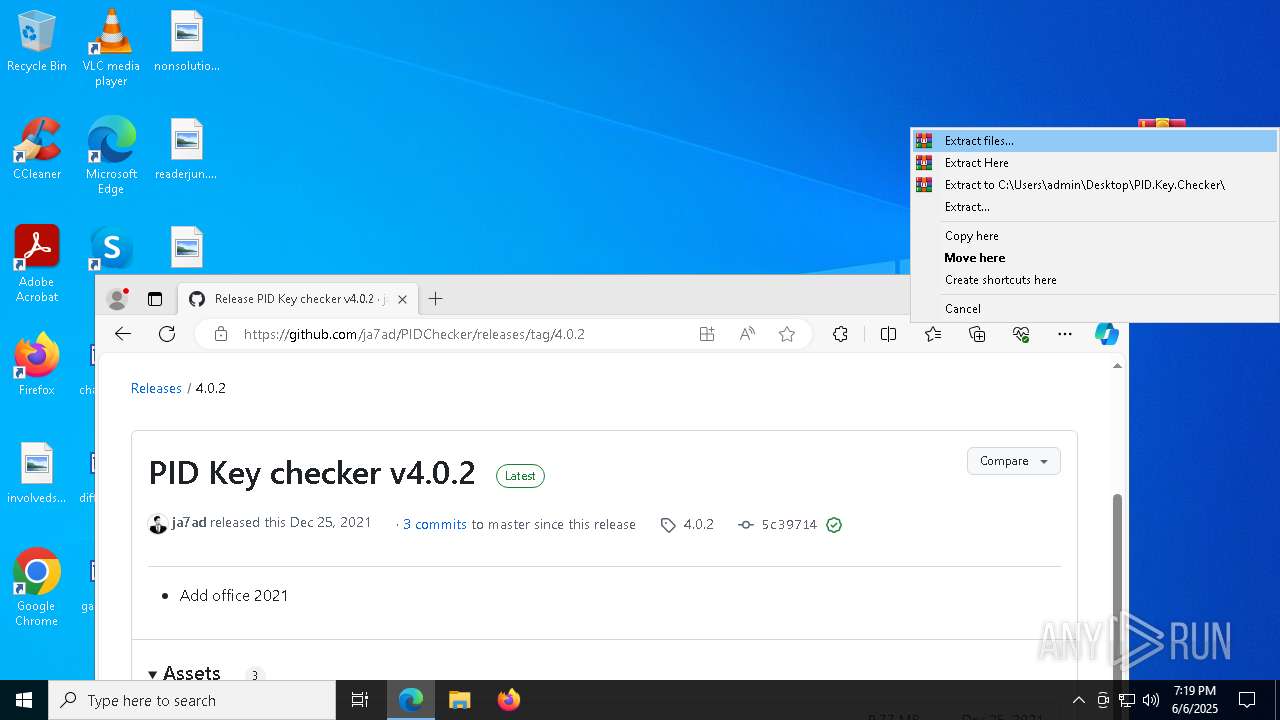Open a new Edge tab
The width and height of the screenshot is (1280, 720).
[435, 299]
